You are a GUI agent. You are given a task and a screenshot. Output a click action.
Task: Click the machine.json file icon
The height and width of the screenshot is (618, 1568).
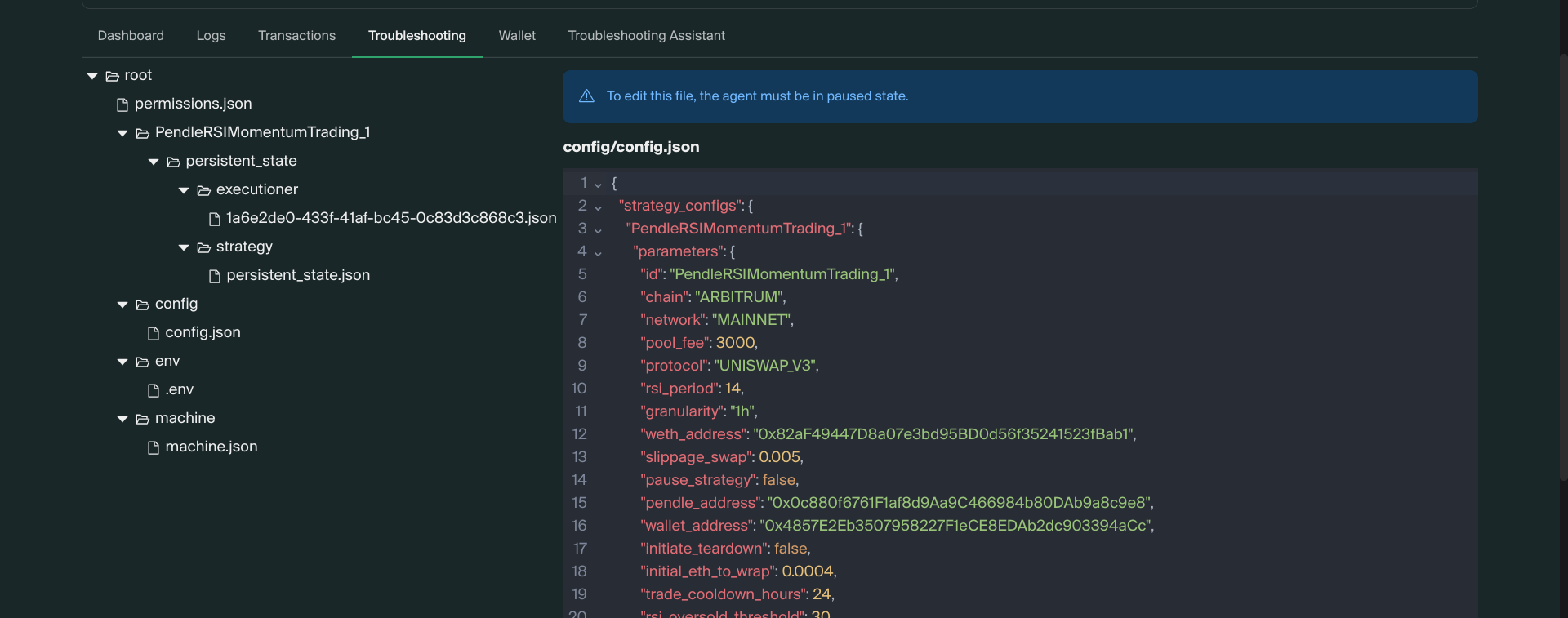pos(154,447)
